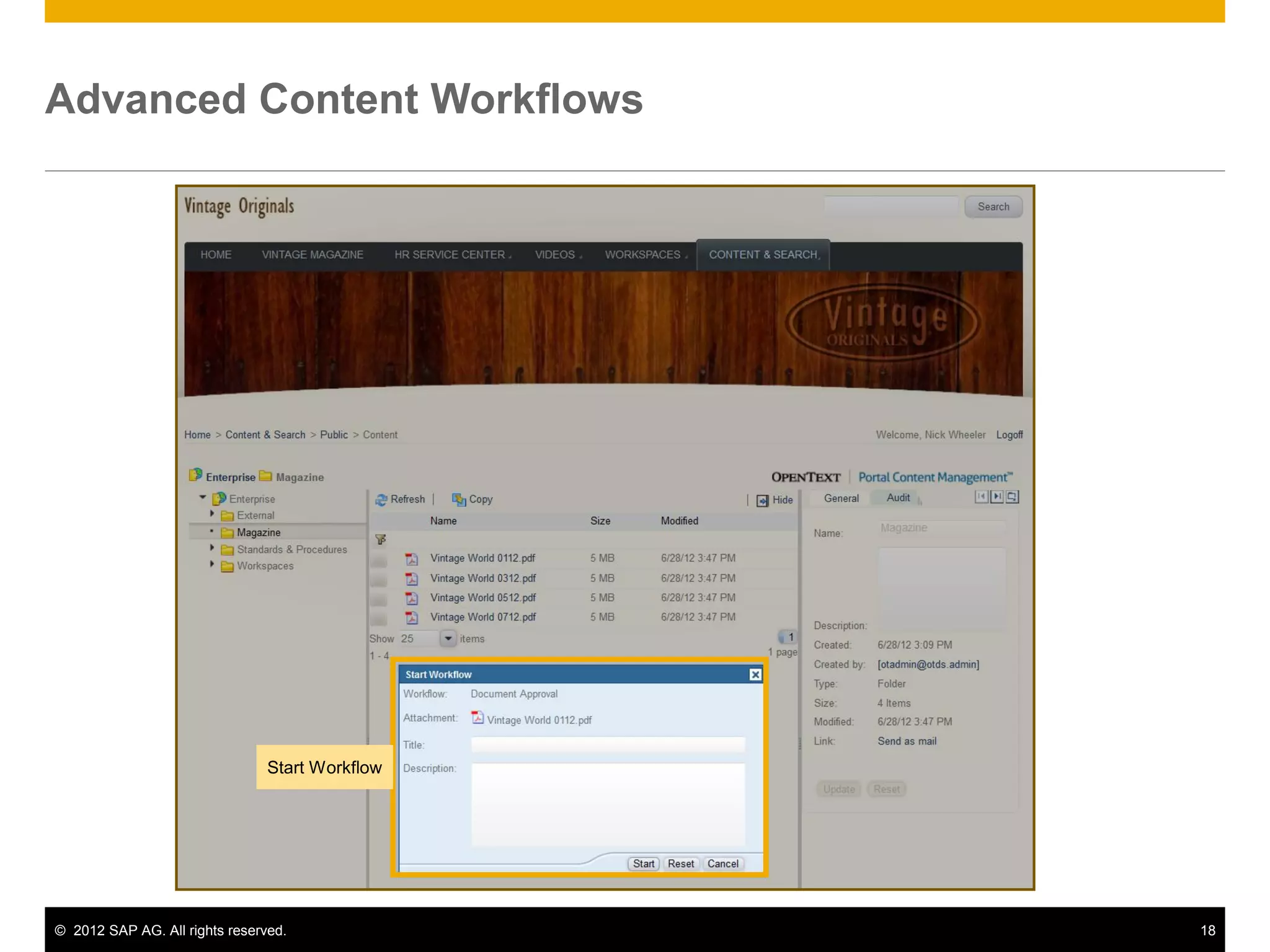Open the Workspaces navigation menu
The width and height of the screenshot is (1270, 952).
click(x=646, y=255)
